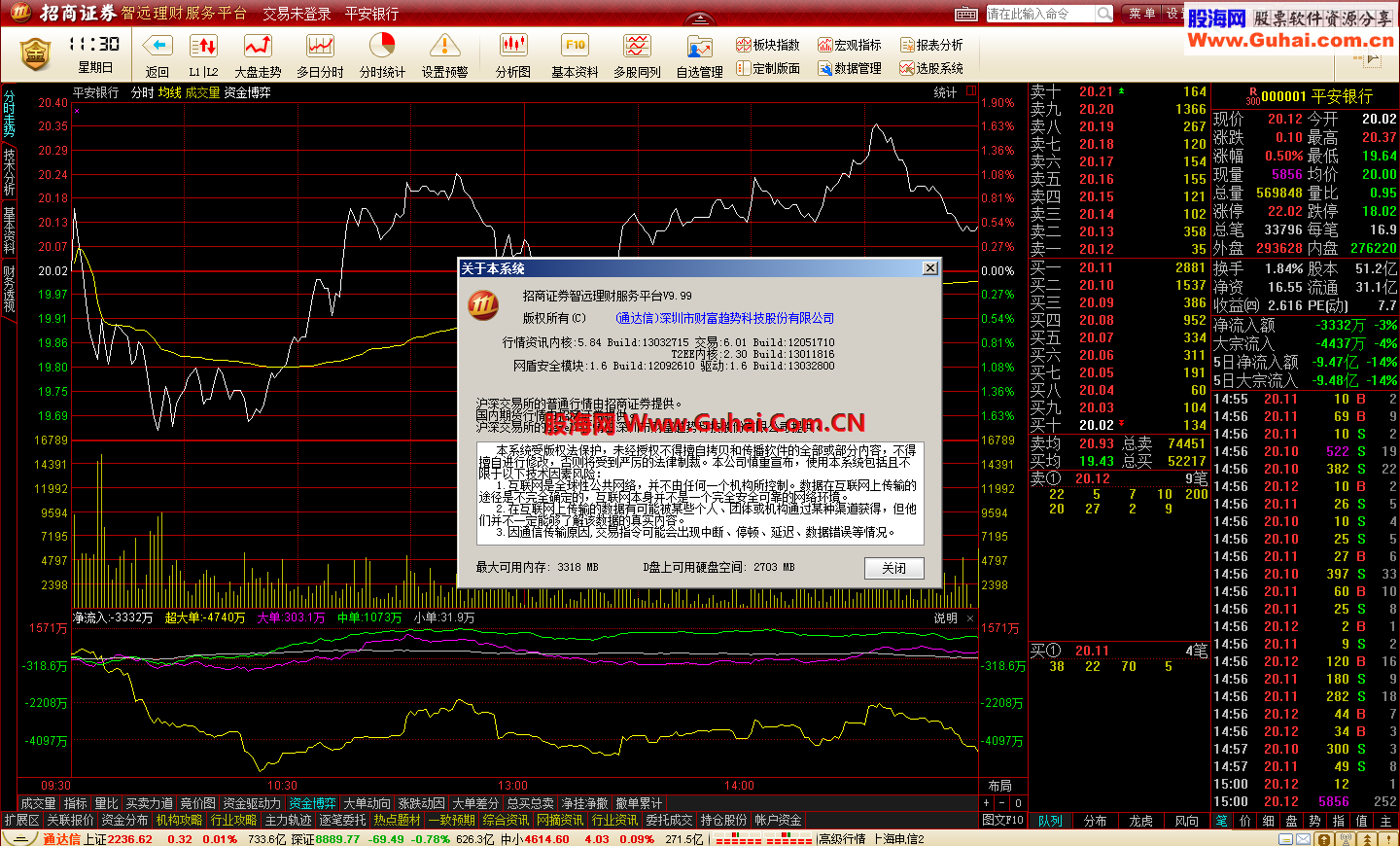Open 交易未登录 trading login menu

(297, 14)
